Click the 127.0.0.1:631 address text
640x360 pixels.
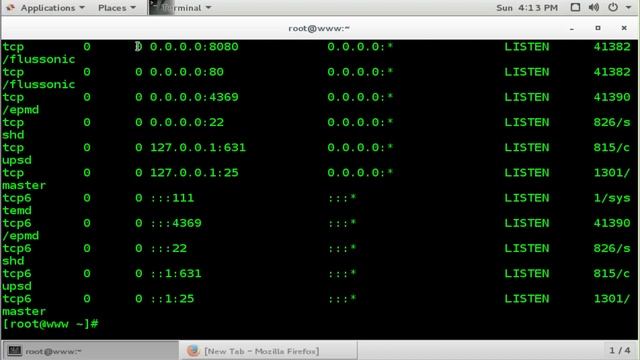[x=198, y=147]
